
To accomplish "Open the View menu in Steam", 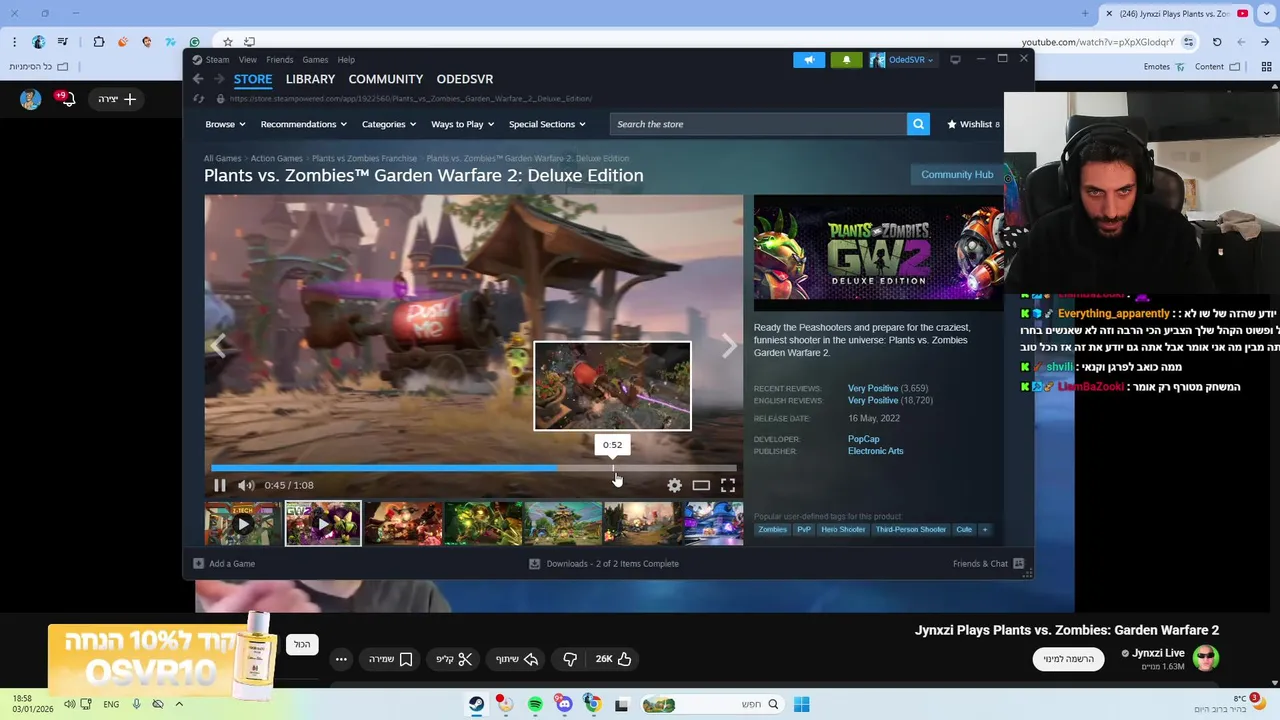I will (x=247, y=60).
